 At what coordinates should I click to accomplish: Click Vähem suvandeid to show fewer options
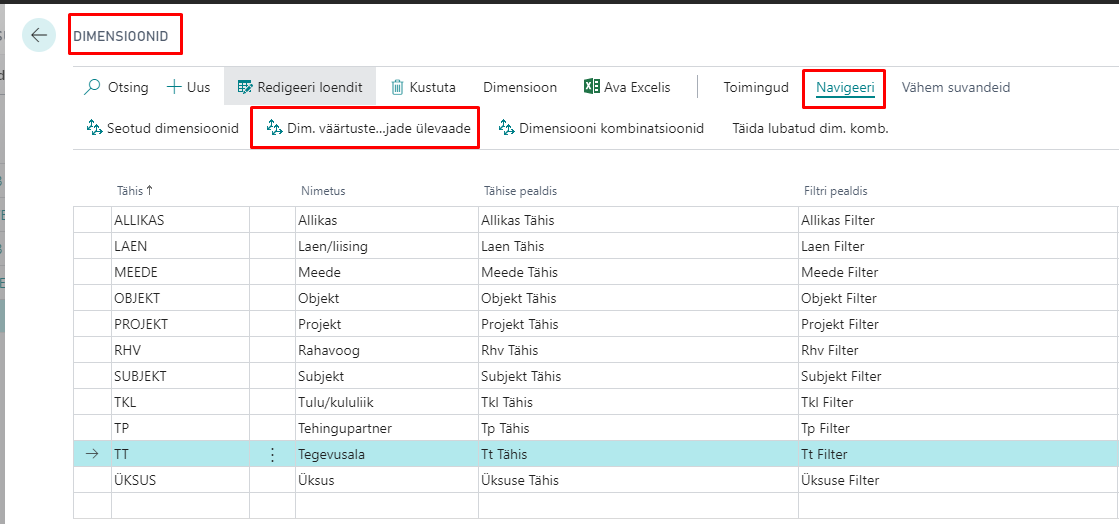[955, 88]
